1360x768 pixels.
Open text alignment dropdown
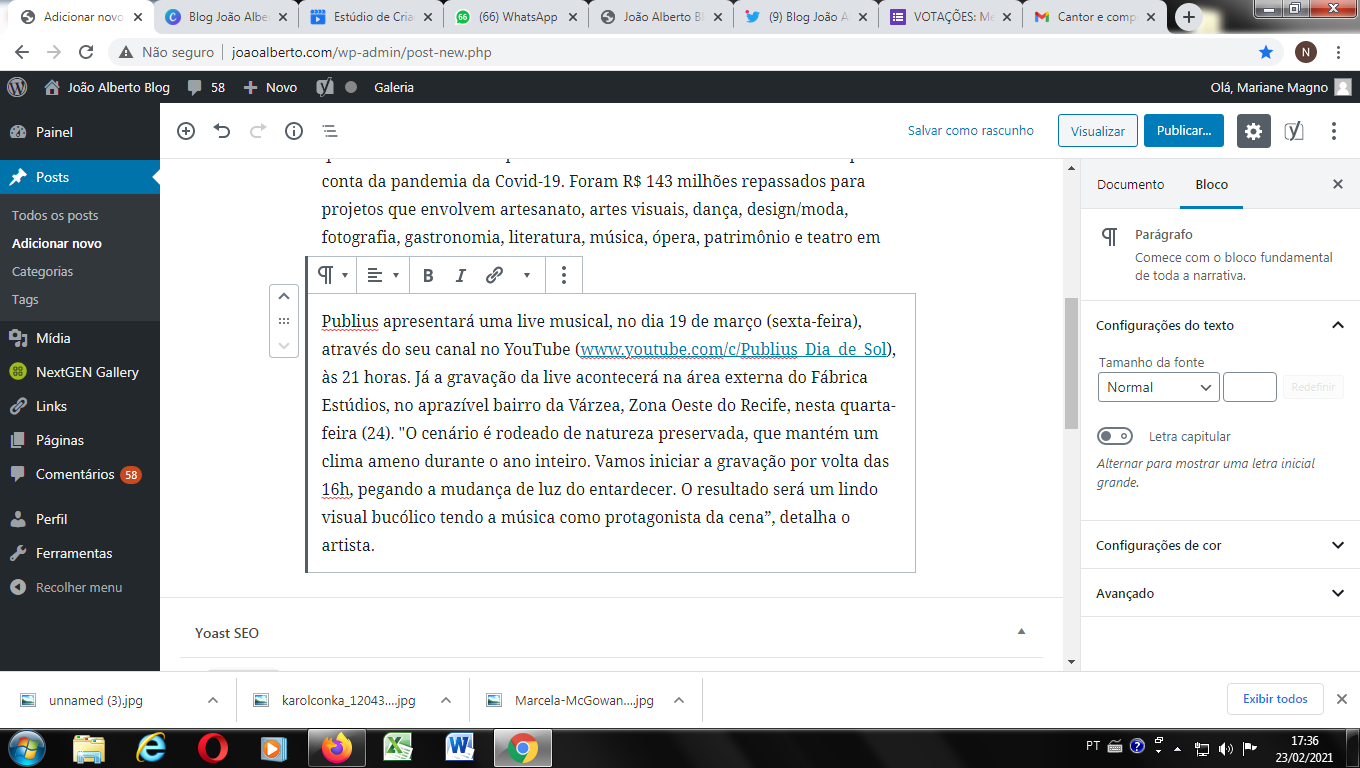coord(383,275)
